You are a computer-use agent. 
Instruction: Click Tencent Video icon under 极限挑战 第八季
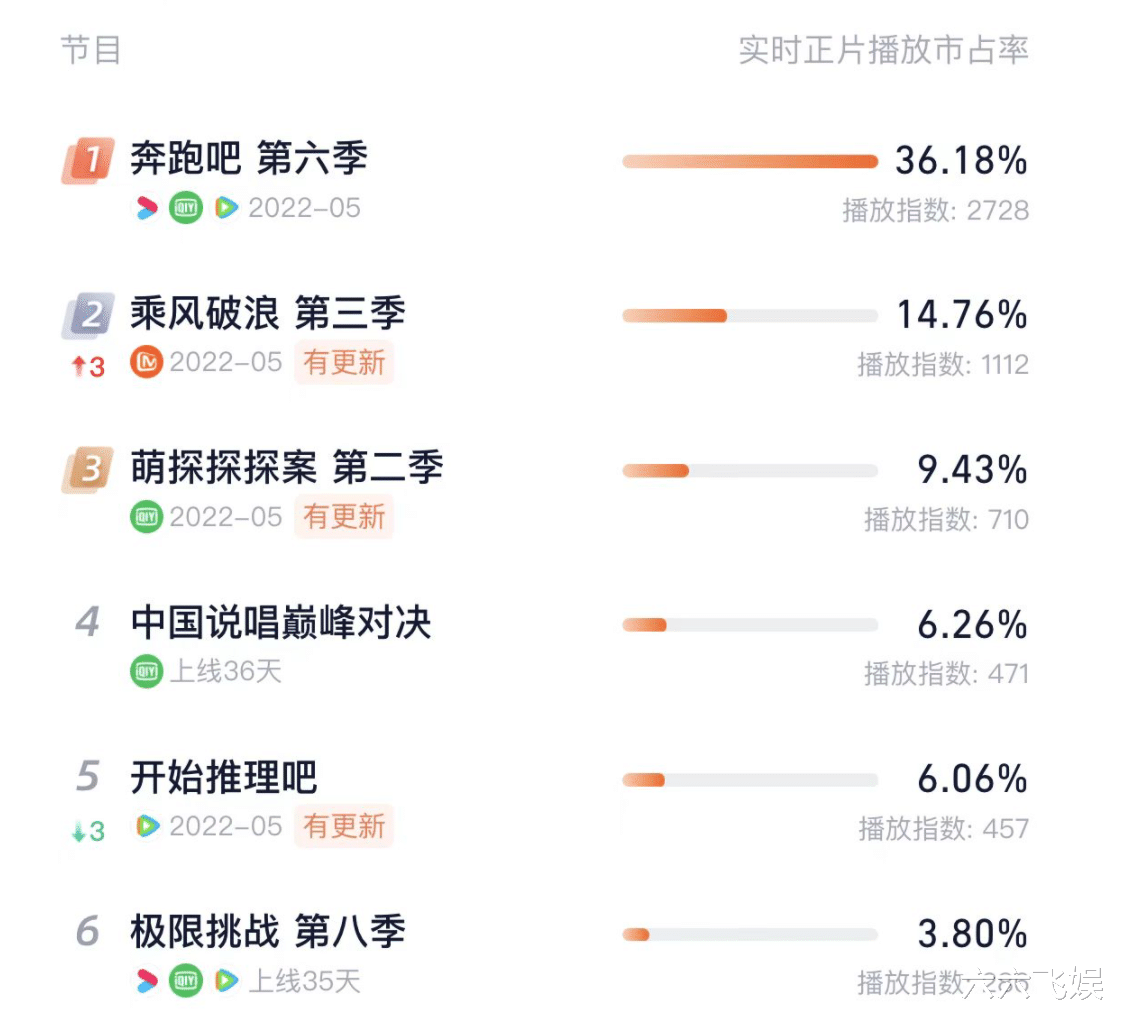(x=226, y=980)
